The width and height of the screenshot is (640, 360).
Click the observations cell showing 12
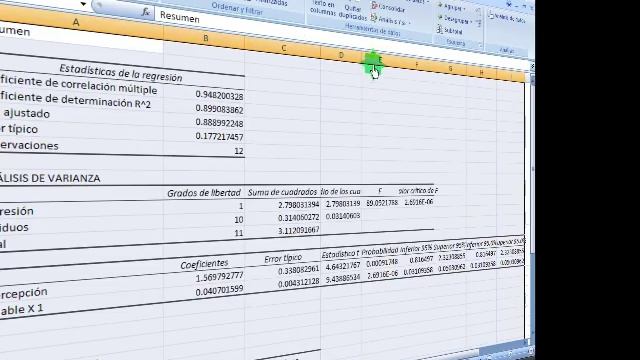click(x=239, y=151)
